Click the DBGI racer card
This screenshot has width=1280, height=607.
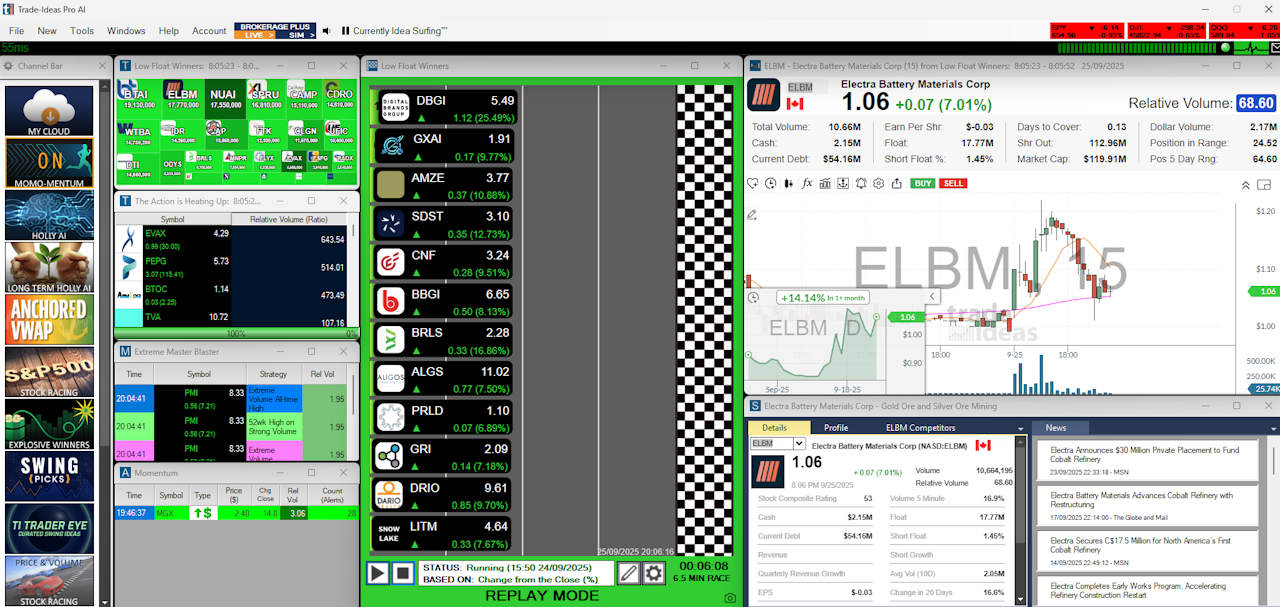[x=443, y=109]
